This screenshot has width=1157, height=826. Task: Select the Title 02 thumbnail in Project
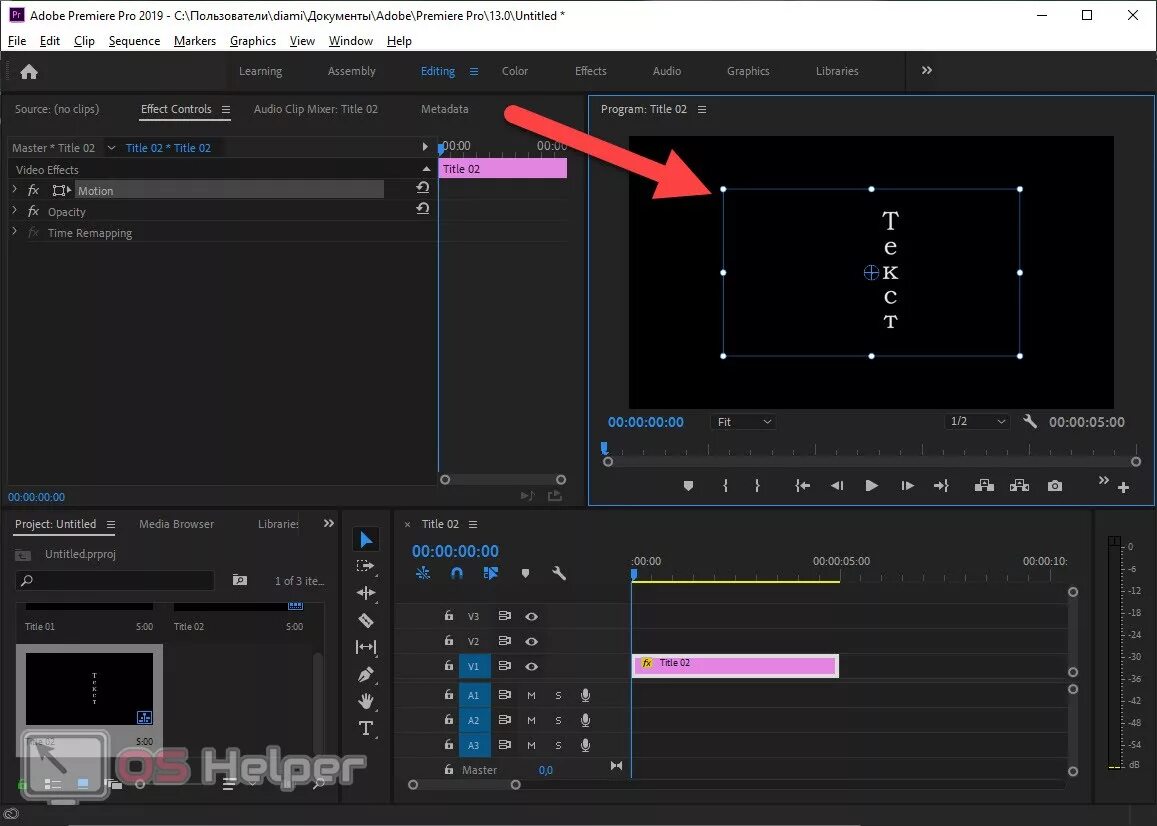[x=89, y=689]
